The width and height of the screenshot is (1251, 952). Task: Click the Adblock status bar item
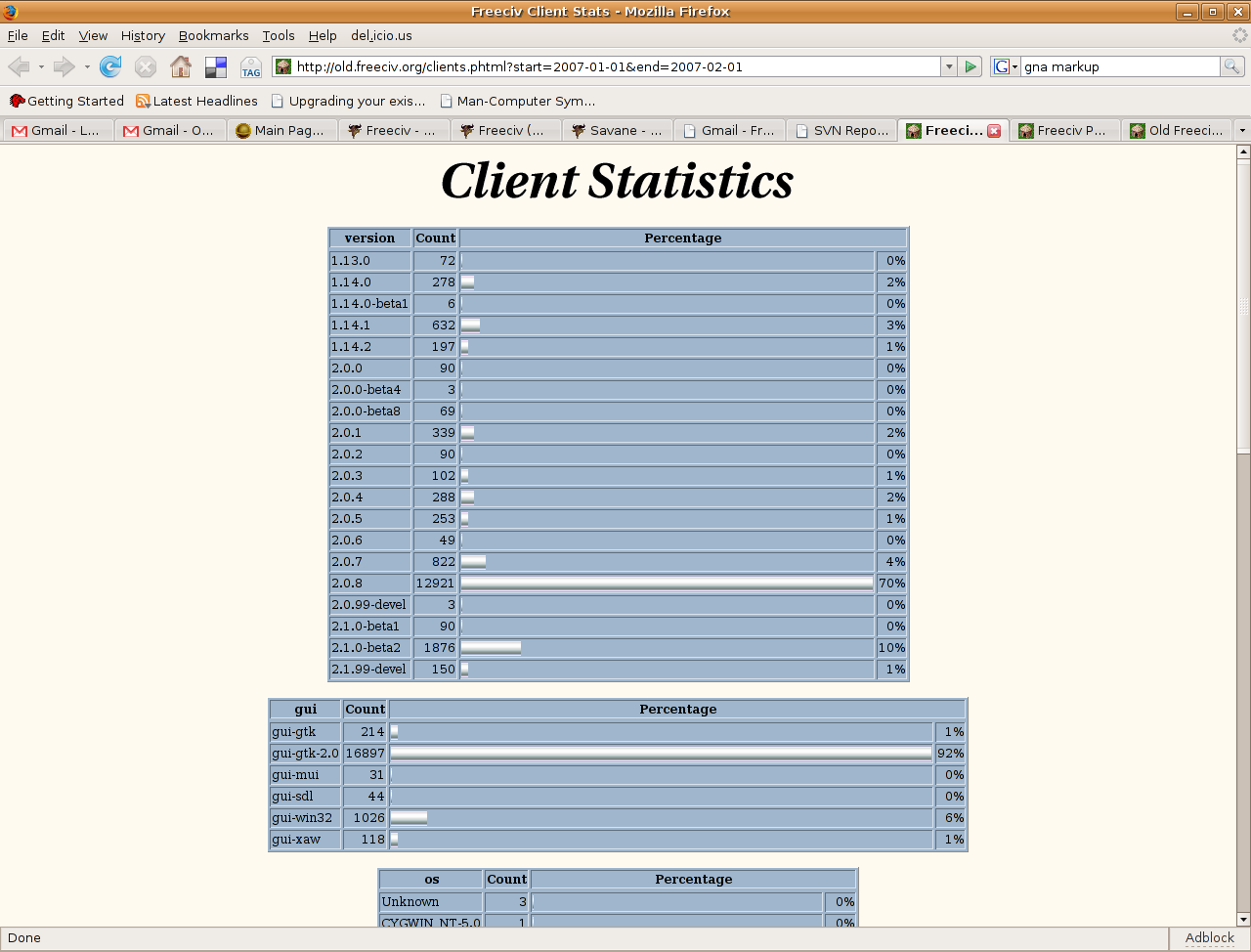coord(1209,937)
